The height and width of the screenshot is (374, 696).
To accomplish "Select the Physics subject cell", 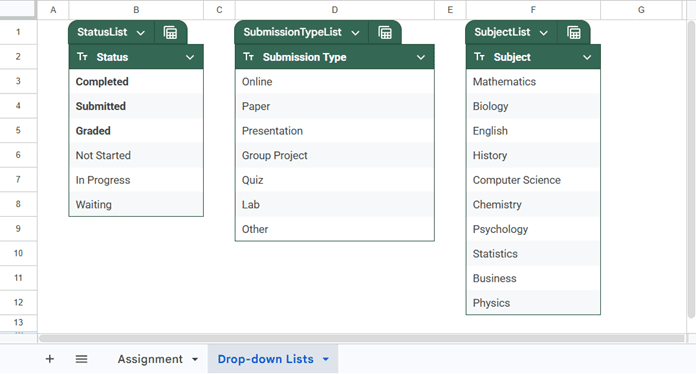I will (533, 303).
